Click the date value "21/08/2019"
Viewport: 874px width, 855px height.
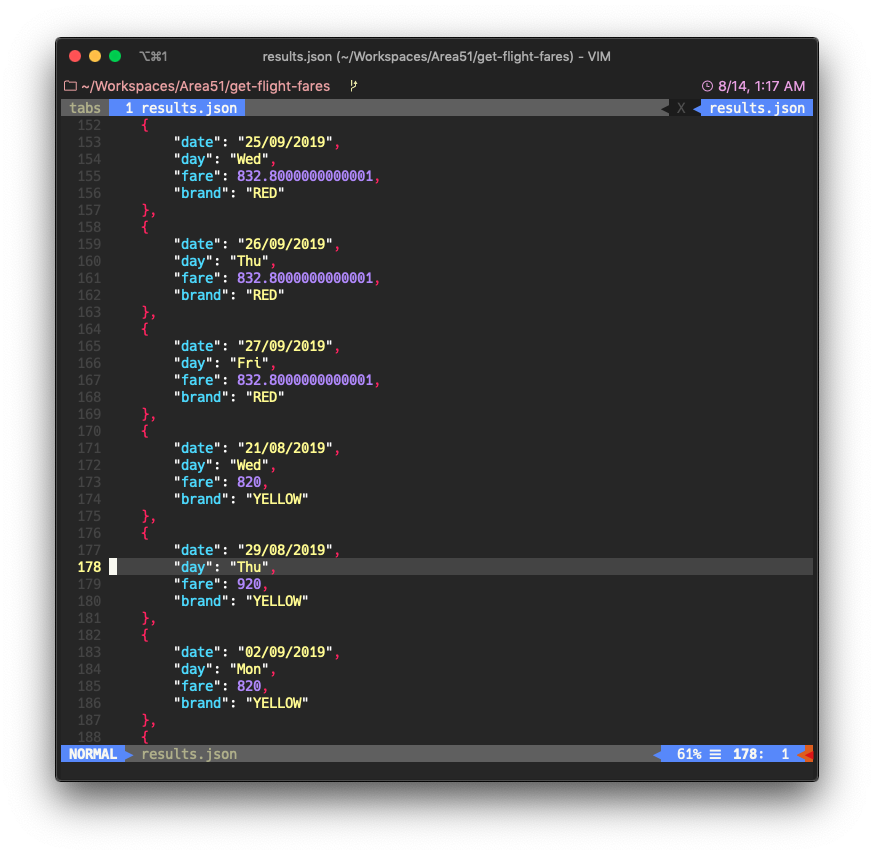[285, 448]
